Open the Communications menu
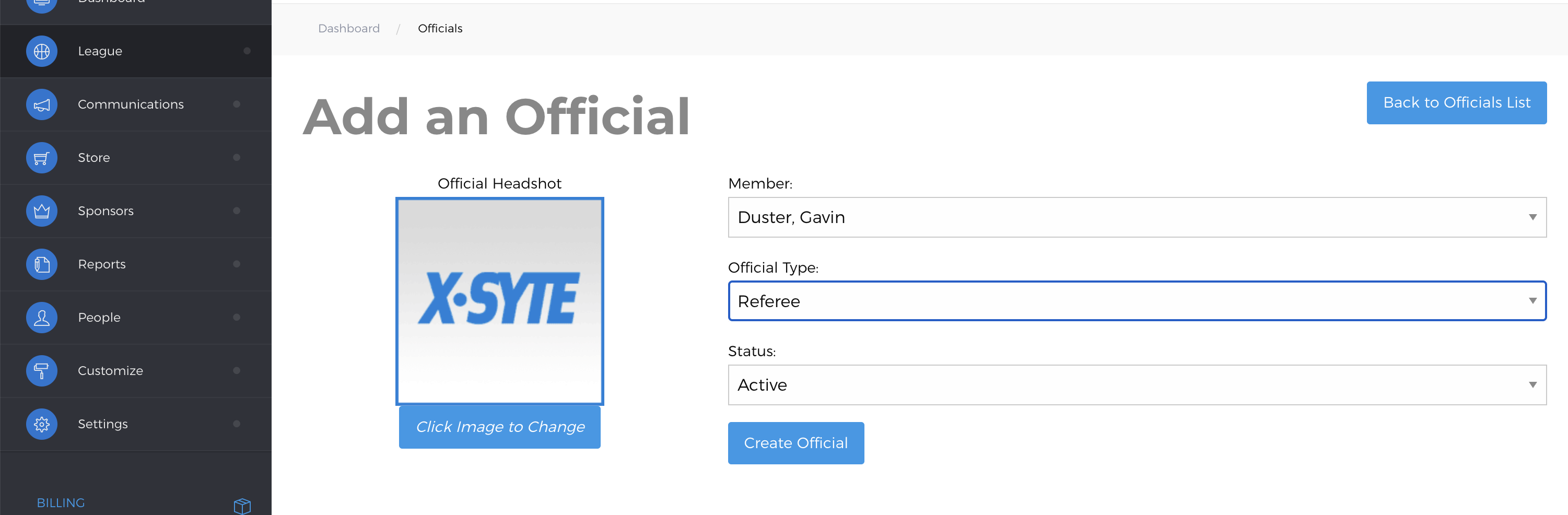The image size is (1568, 515). [136, 104]
